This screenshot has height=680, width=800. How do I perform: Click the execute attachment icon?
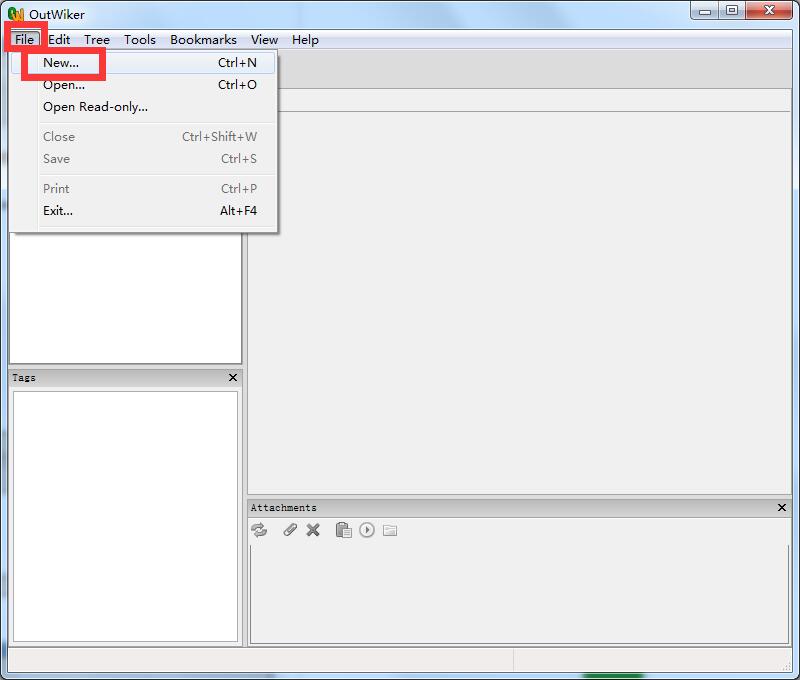[365, 530]
